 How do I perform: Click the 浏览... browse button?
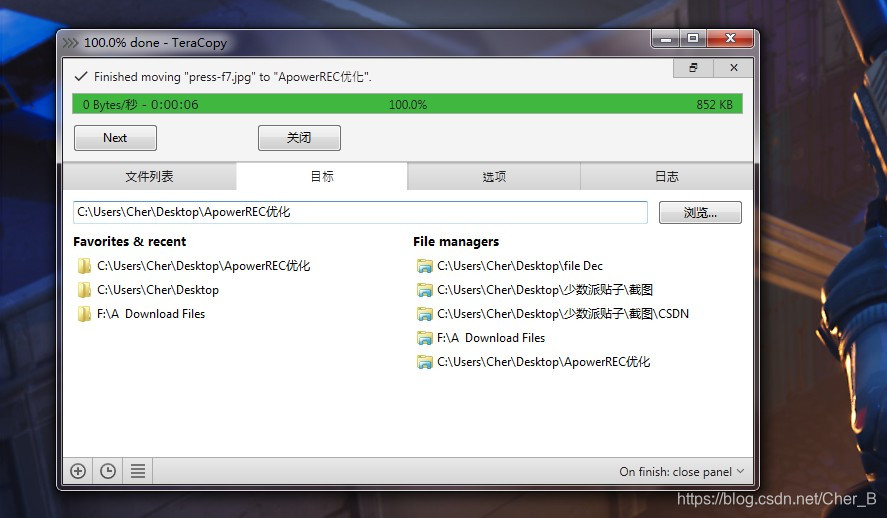[x=700, y=213]
